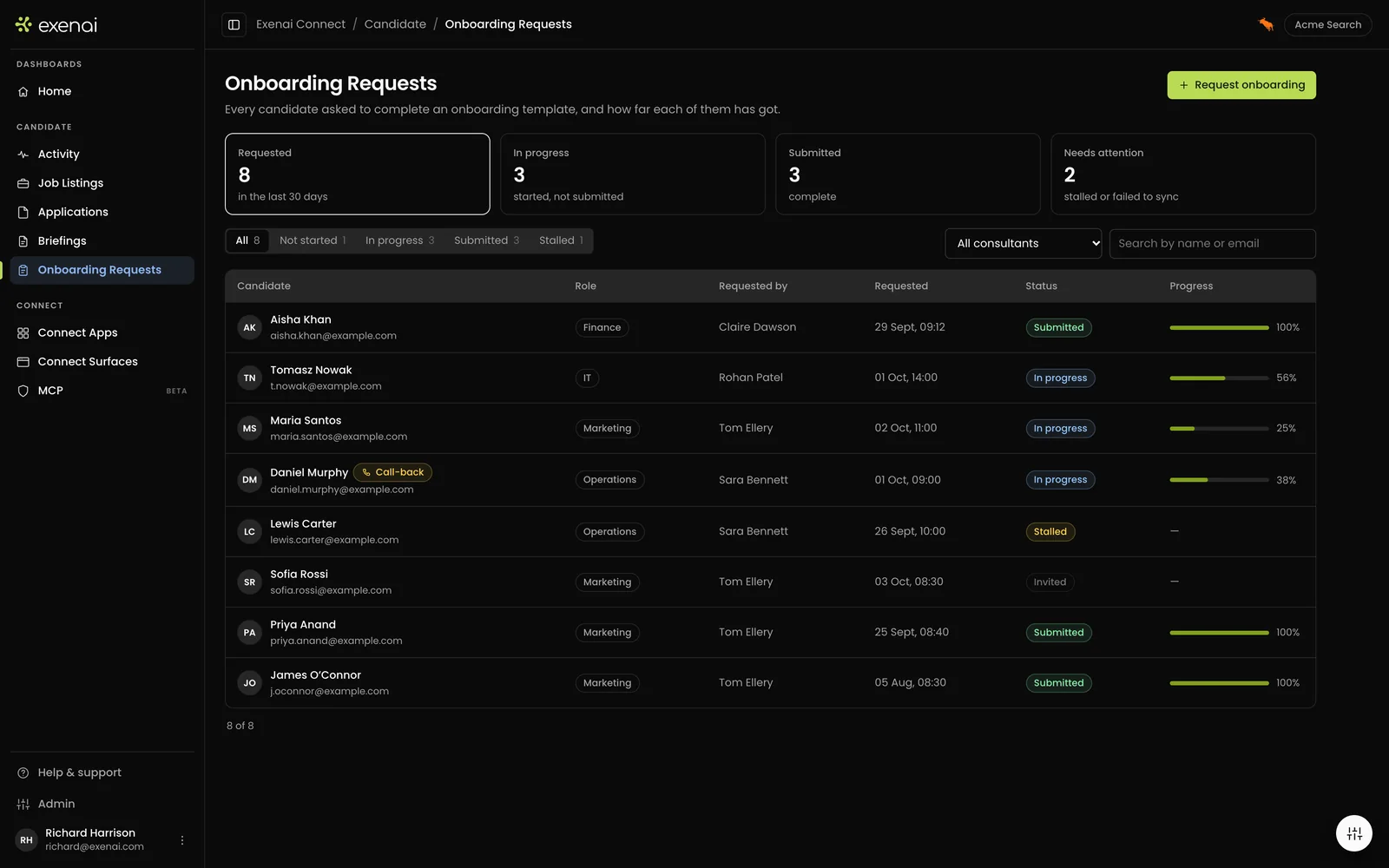Click the Applications document icon
Viewport: 1389px width, 868px height.
pyautogui.click(x=23, y=212)
